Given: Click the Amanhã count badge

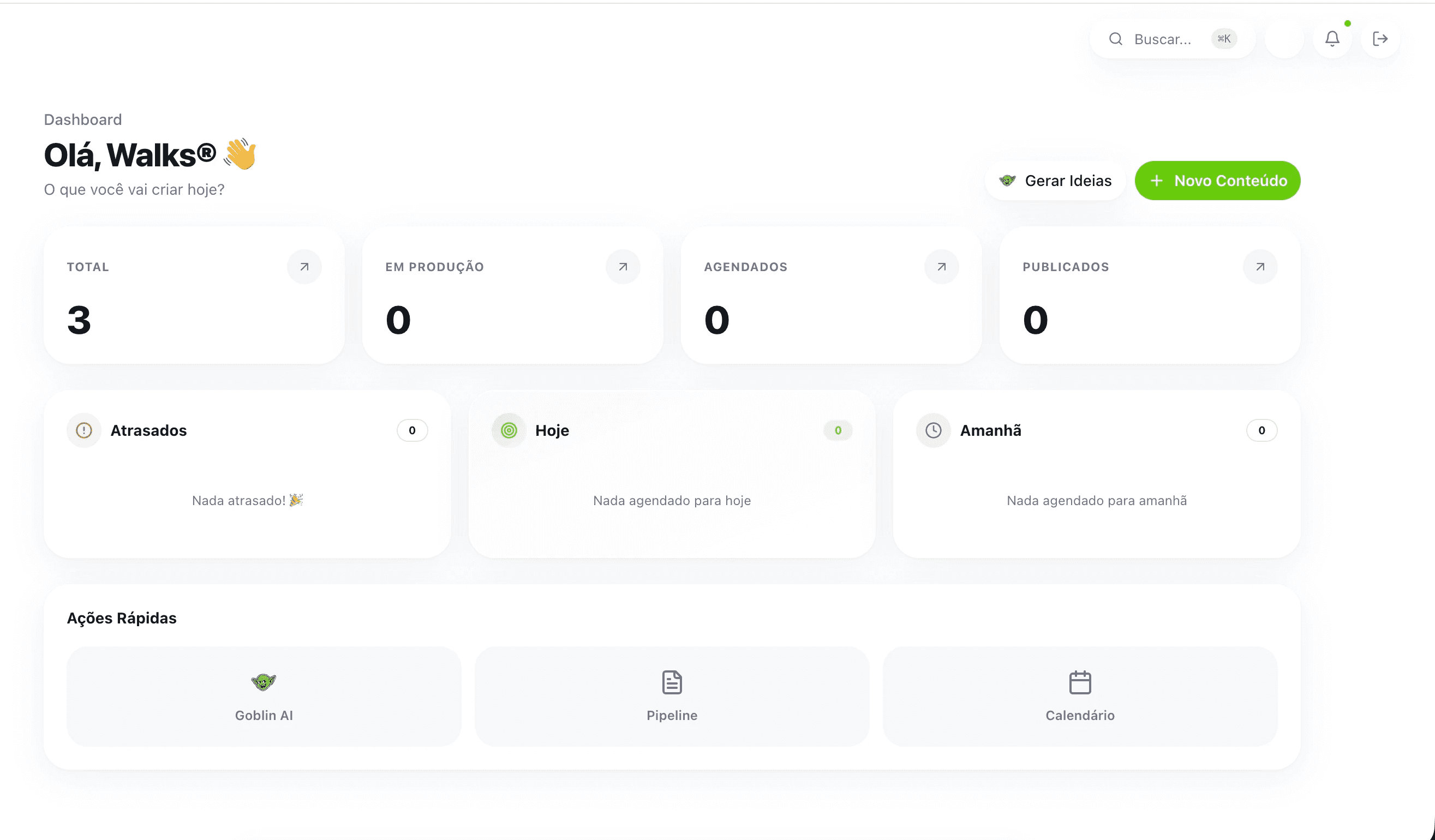Looking at the screenshot, I should [x=1261, y=430].
